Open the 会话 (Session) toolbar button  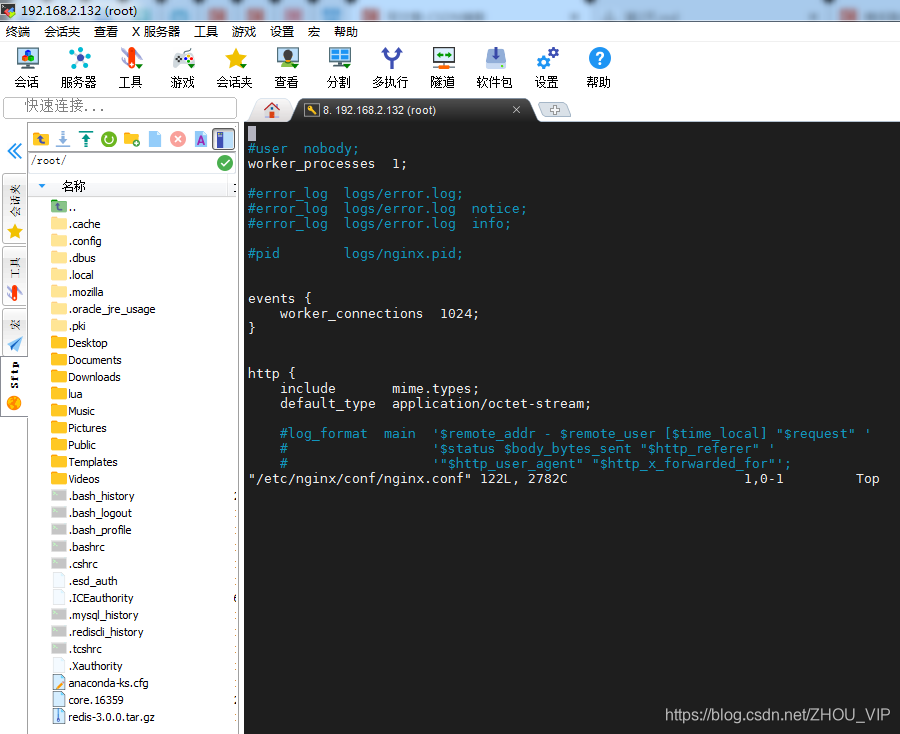tap(27, 68)
